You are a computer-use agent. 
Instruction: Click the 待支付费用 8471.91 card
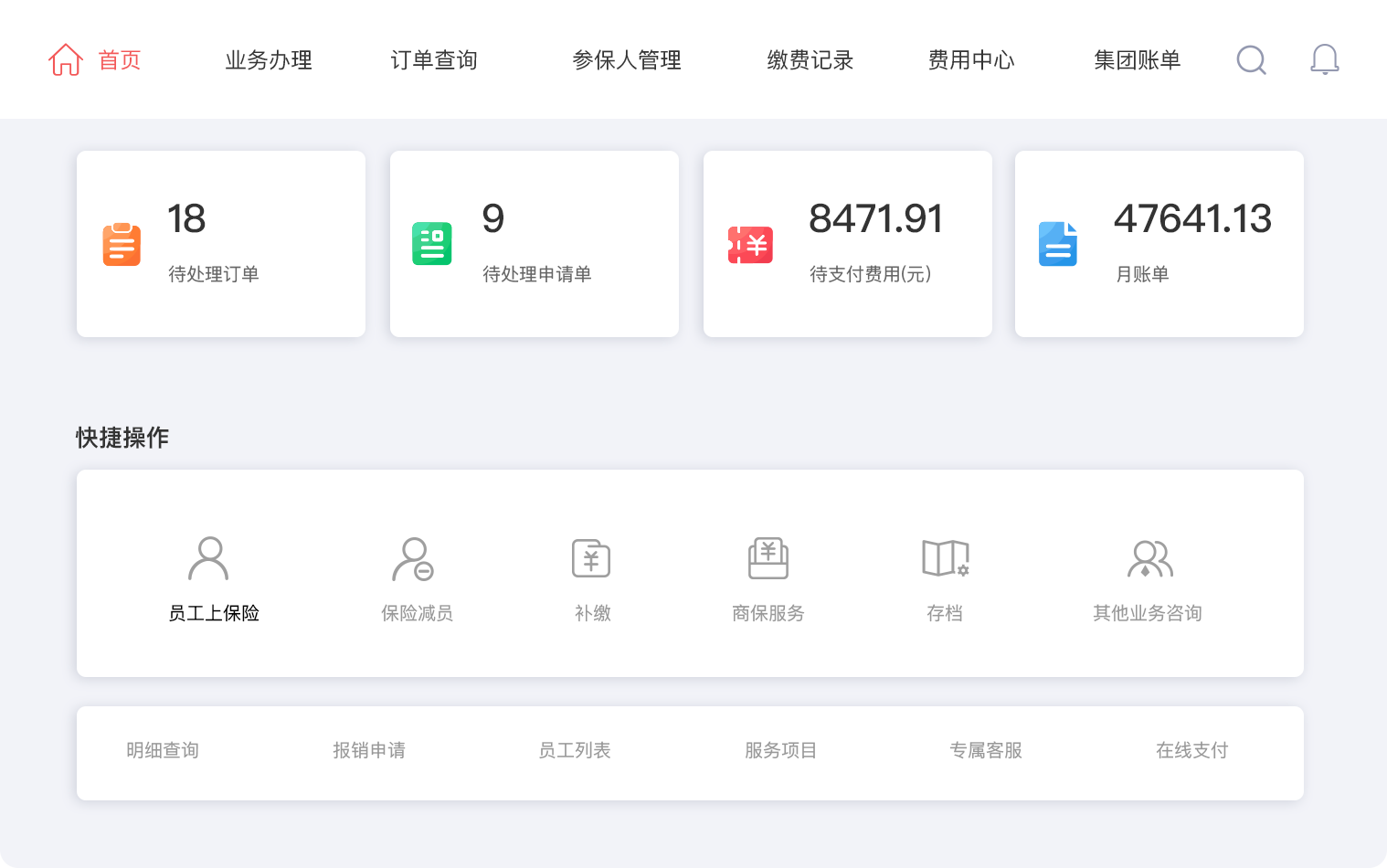pos(847,244)
